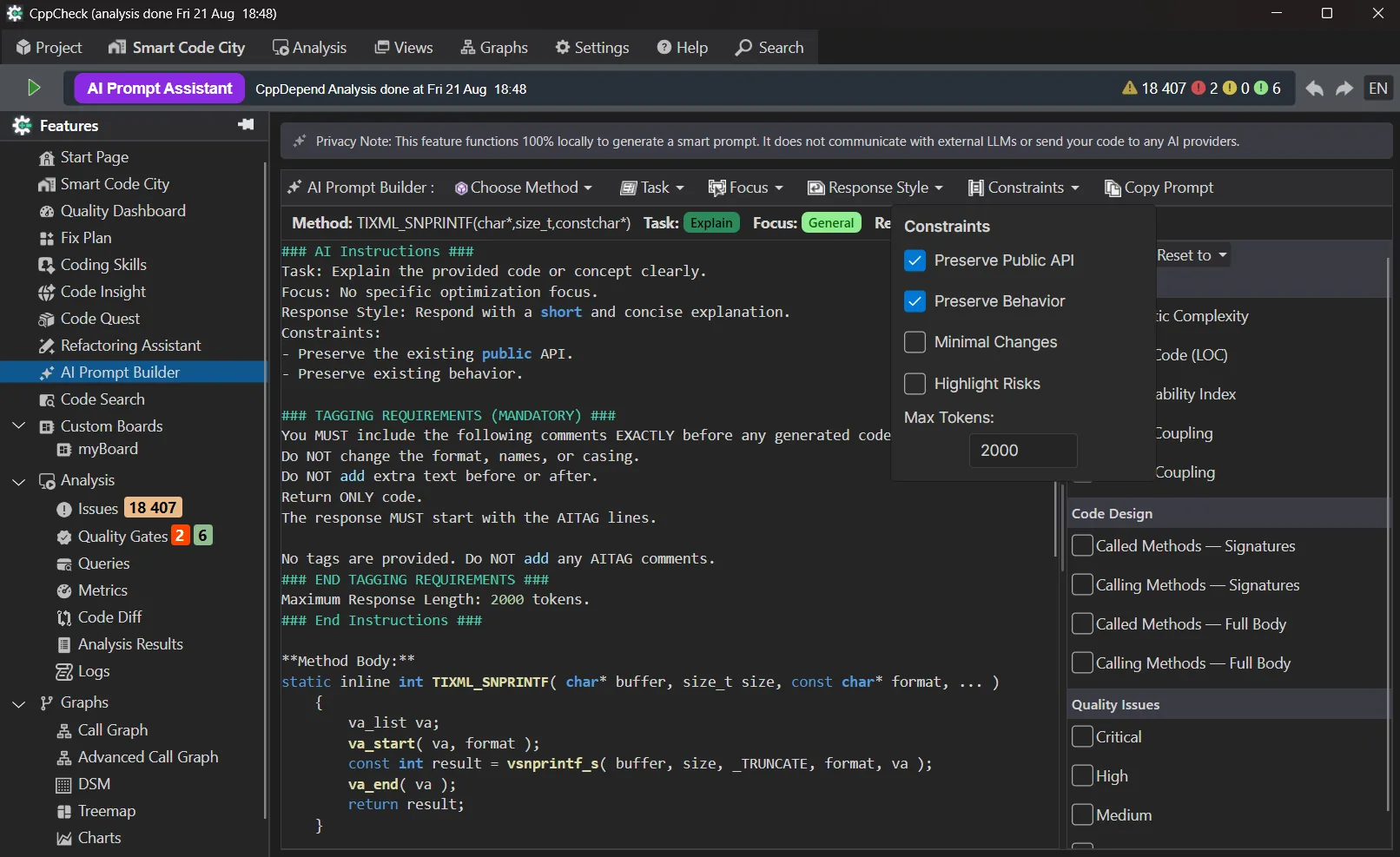The image size is (1400, 857).
Task: Collapse Custom Boards tree node
Action: tap(19, 426)
